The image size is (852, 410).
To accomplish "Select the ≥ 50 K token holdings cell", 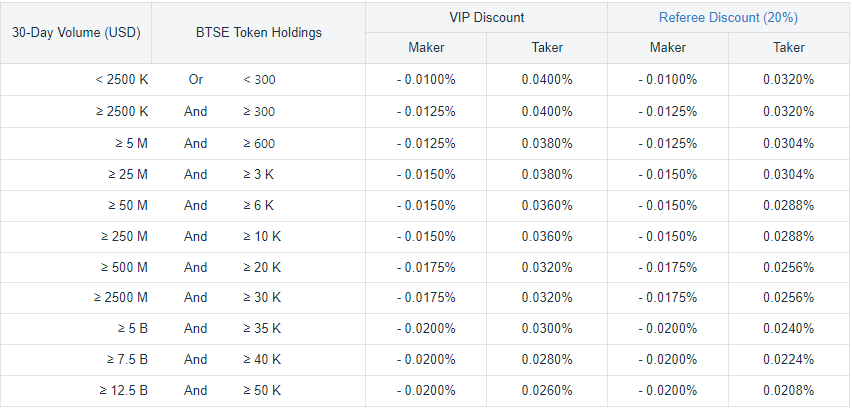I will click(262, 390).
